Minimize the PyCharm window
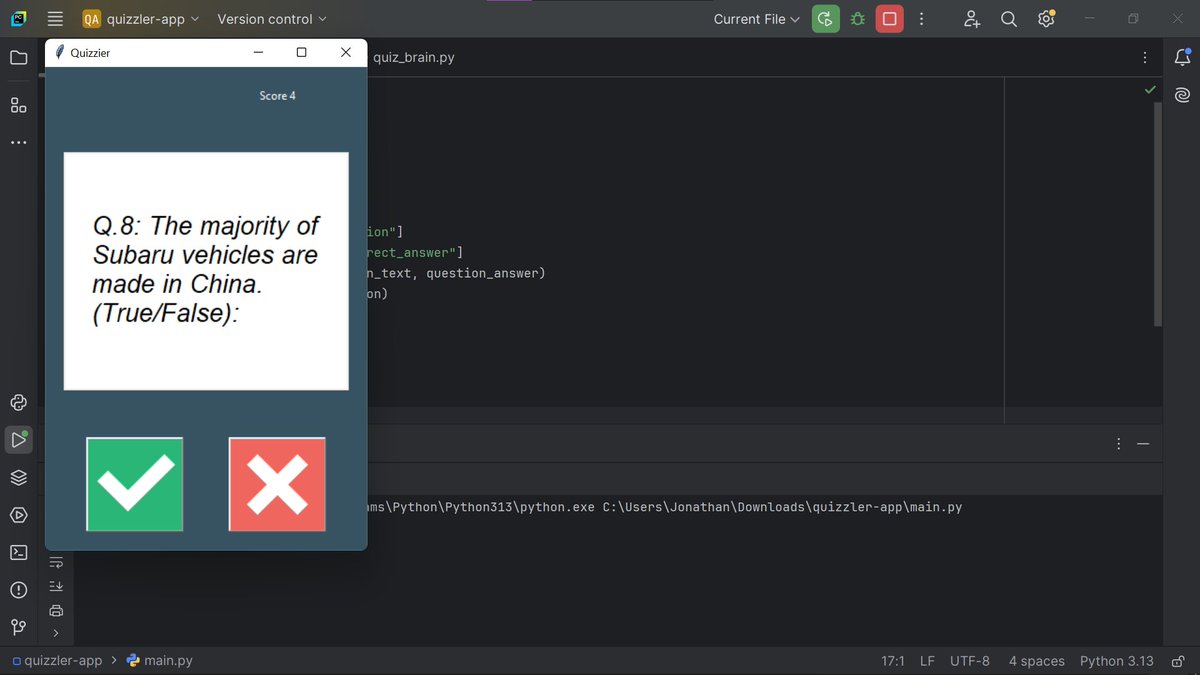Image resolution: width=1200 pixels, height=675 pixels. coord(1090,19)
